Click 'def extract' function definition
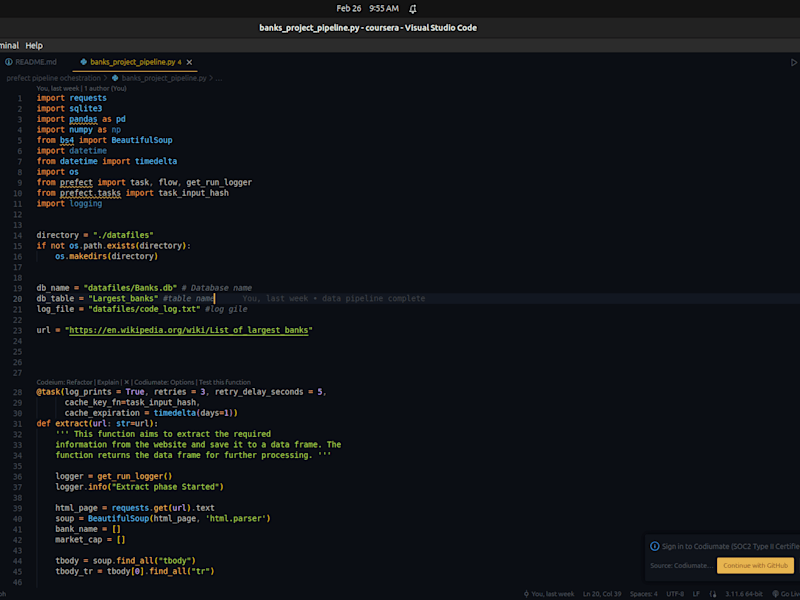The width and height of the screenshot is (800, 600). point(60,423)
